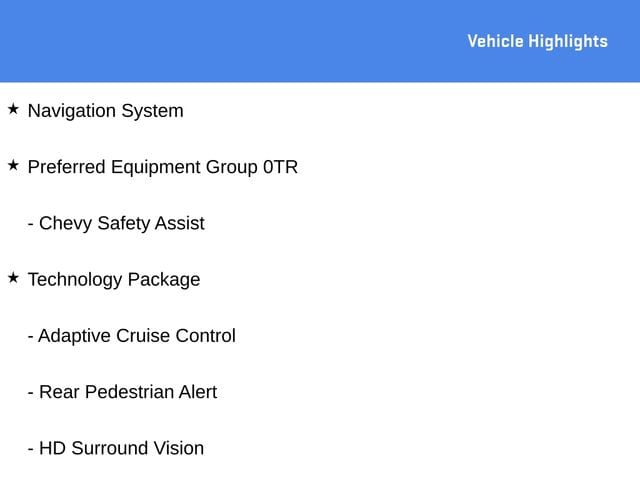Choose the Rear Pedestrian Alert entry

pos(128,392)
